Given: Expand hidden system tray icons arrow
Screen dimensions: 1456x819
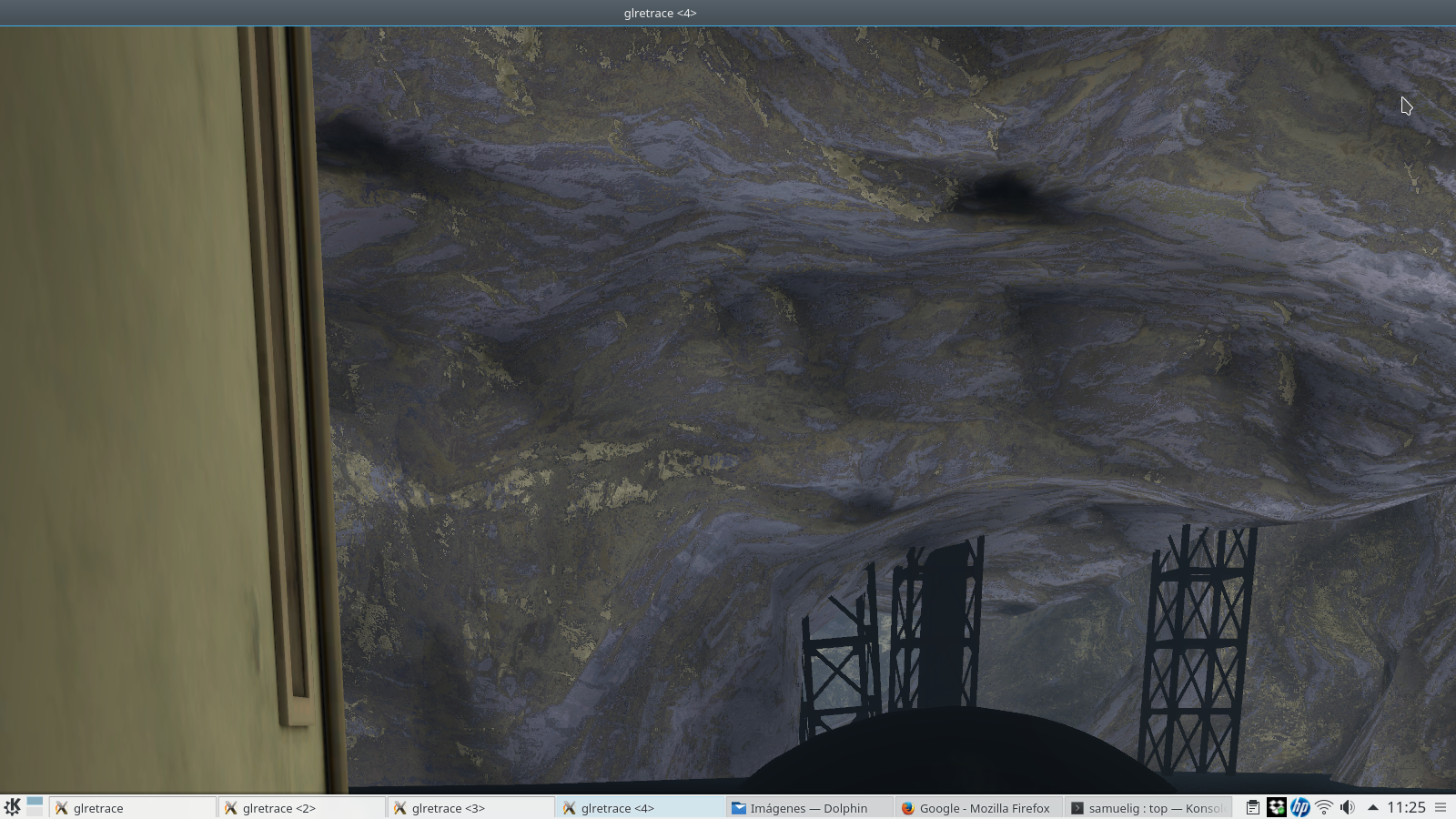Looking at the screenshot, I should pos(1372,807).
